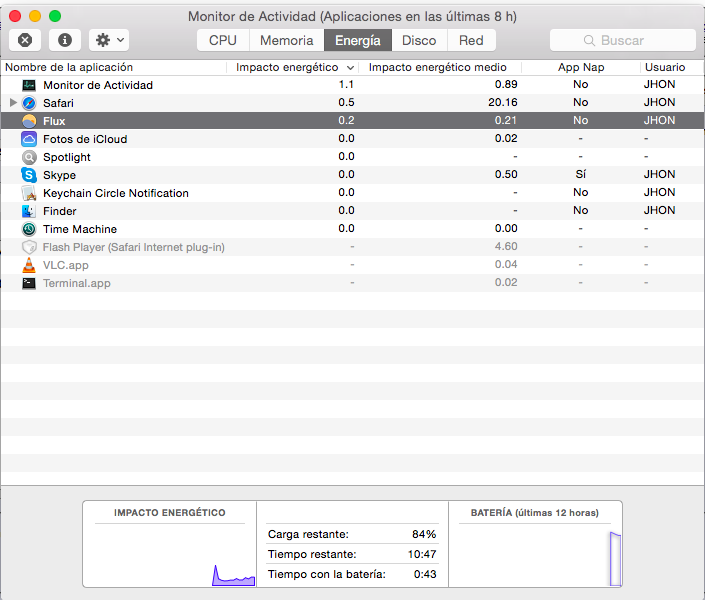Click the Spotlight magnifier icon

(29, 157)
